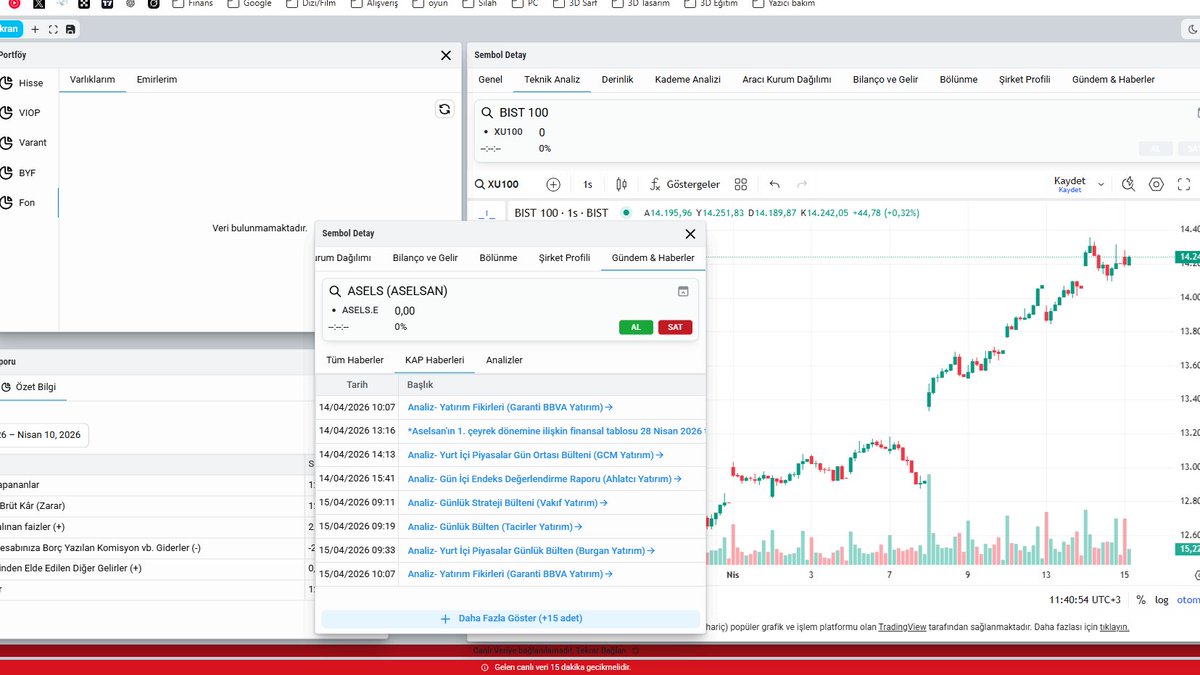Click the report date range field
The image size is (1200, 675).
point(42,435)
